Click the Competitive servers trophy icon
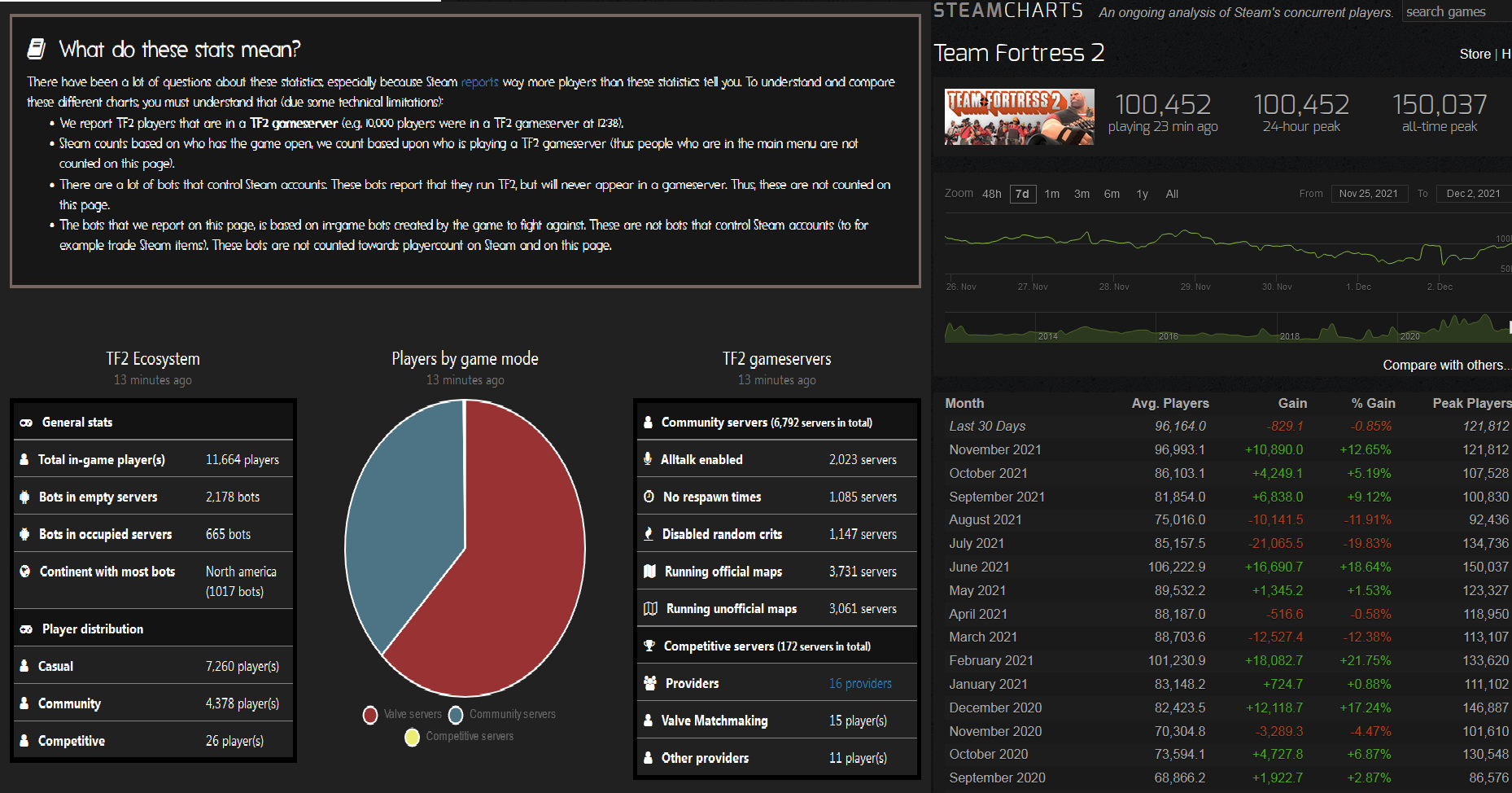 pyautogui.click(x=649, y=646)
